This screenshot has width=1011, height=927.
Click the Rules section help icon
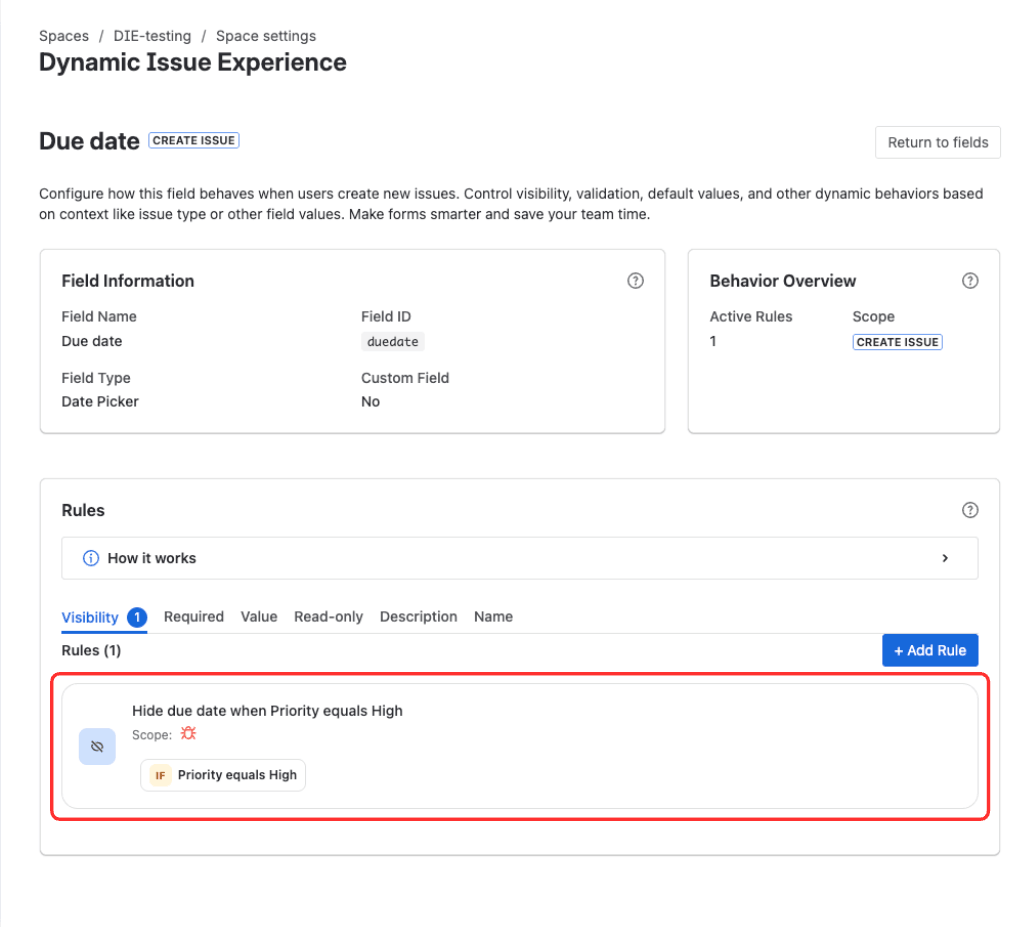(969, 510)
